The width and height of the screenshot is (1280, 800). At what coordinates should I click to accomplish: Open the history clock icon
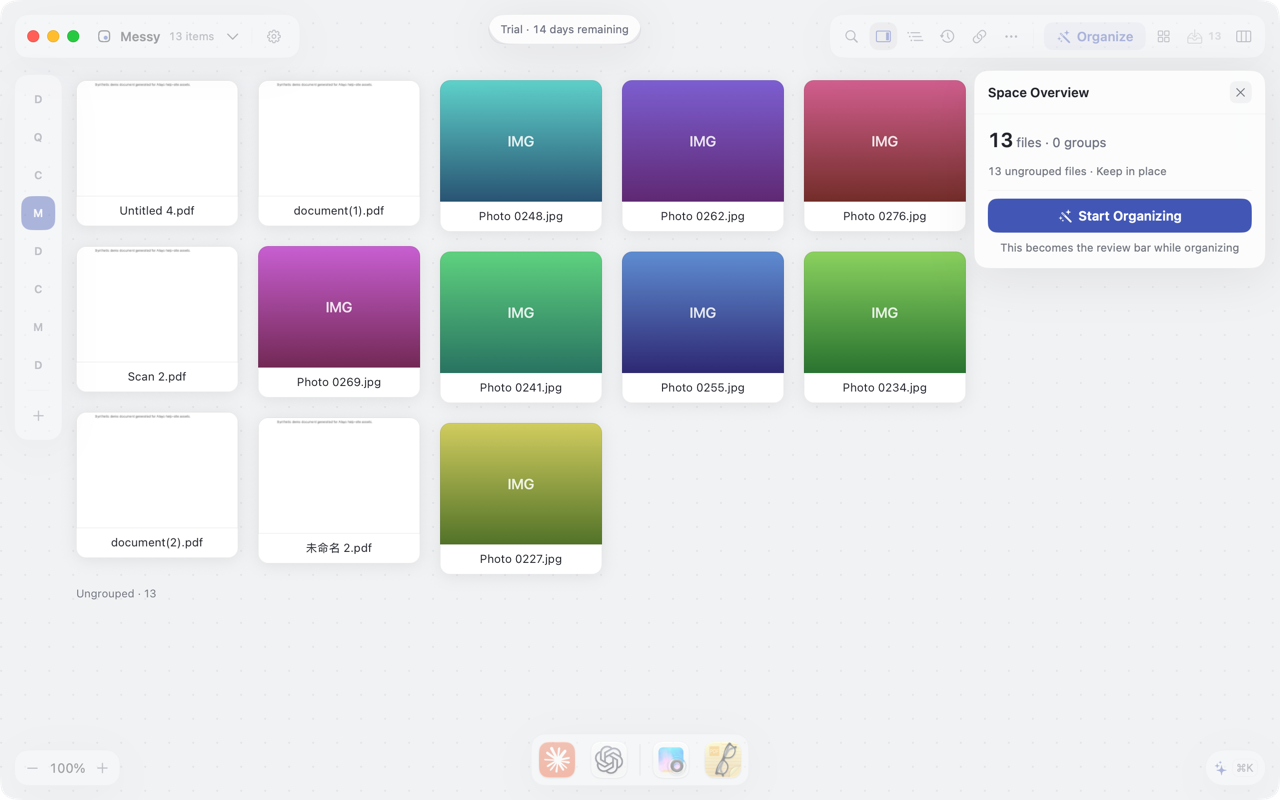tap(947, 37)
